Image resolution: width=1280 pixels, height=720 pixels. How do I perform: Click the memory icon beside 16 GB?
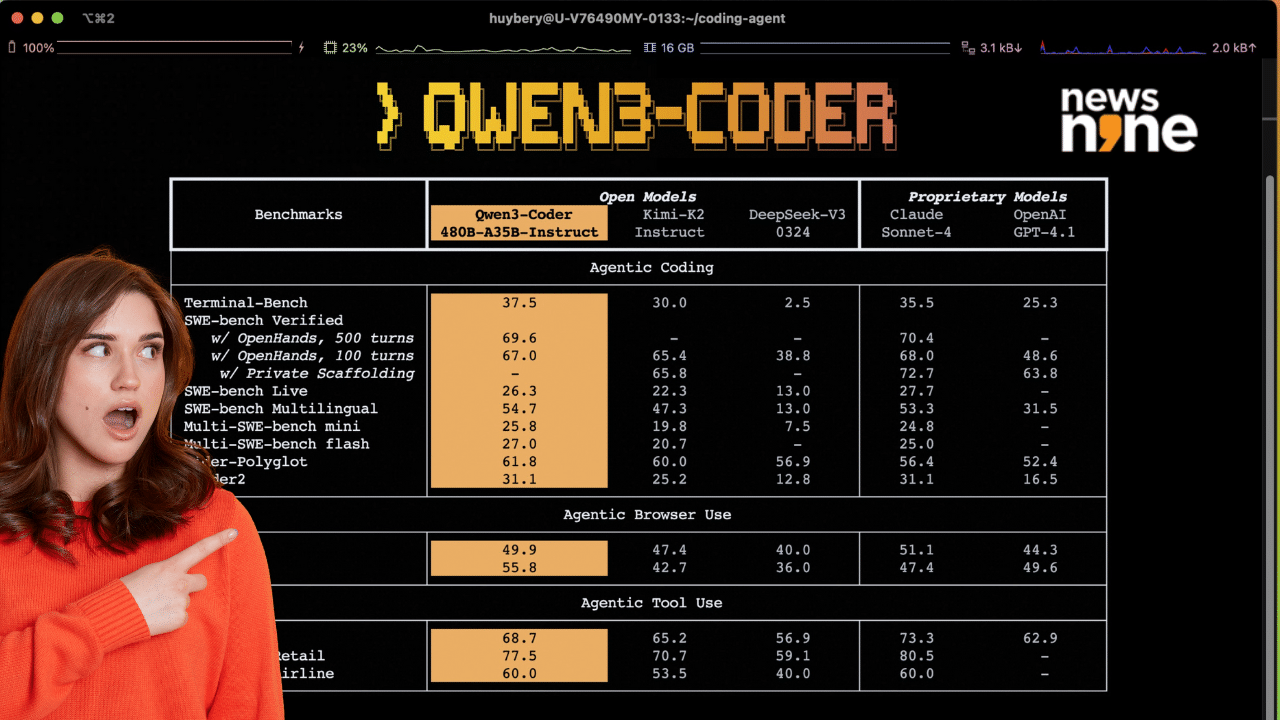[x=650, y=47]
